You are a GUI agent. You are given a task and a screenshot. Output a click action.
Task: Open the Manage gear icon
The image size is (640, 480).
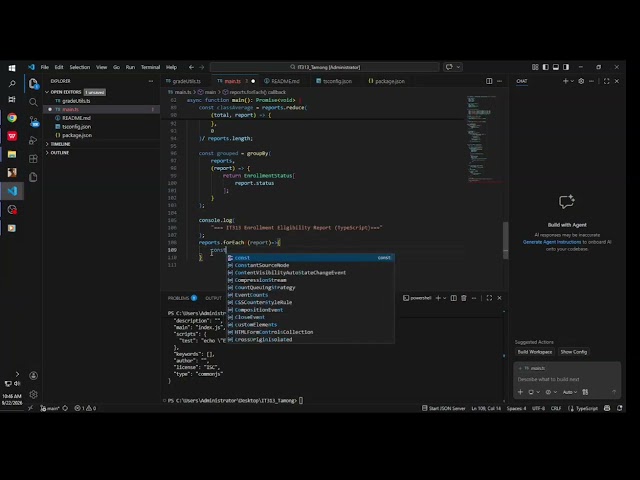[33, 394]
